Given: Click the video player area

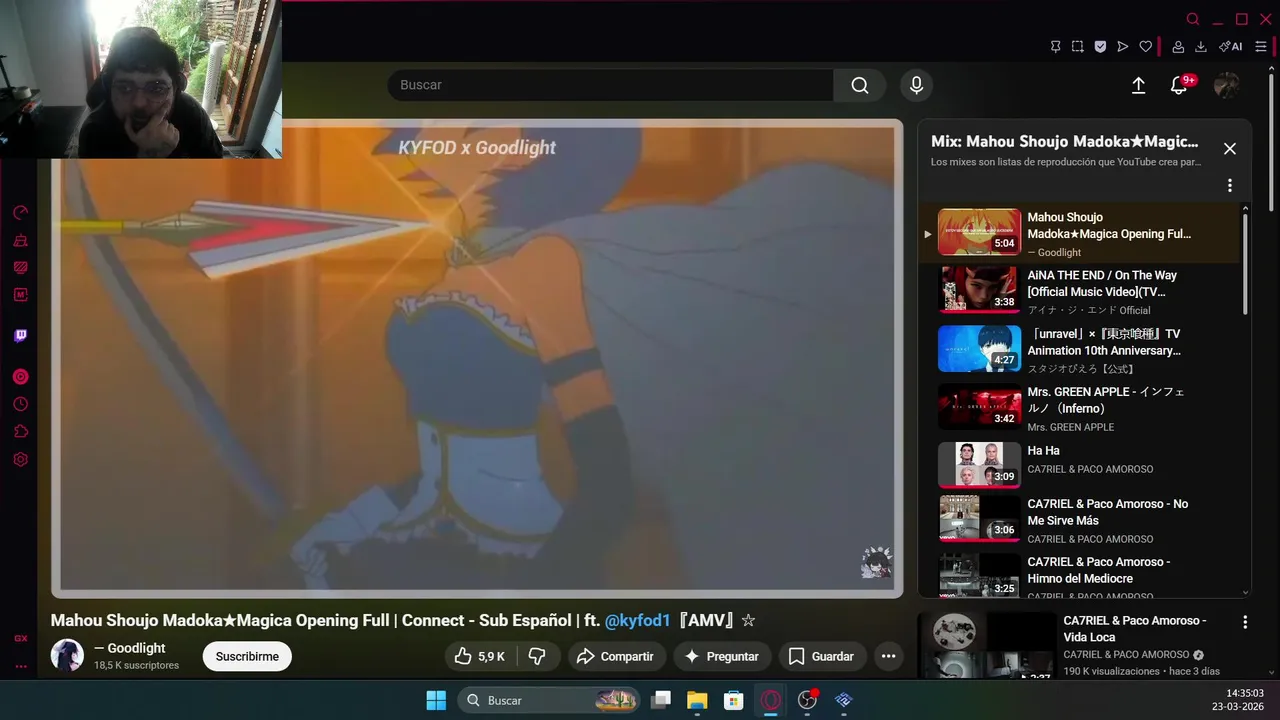Looking at the screenshot, I should [x=477, y=358].
